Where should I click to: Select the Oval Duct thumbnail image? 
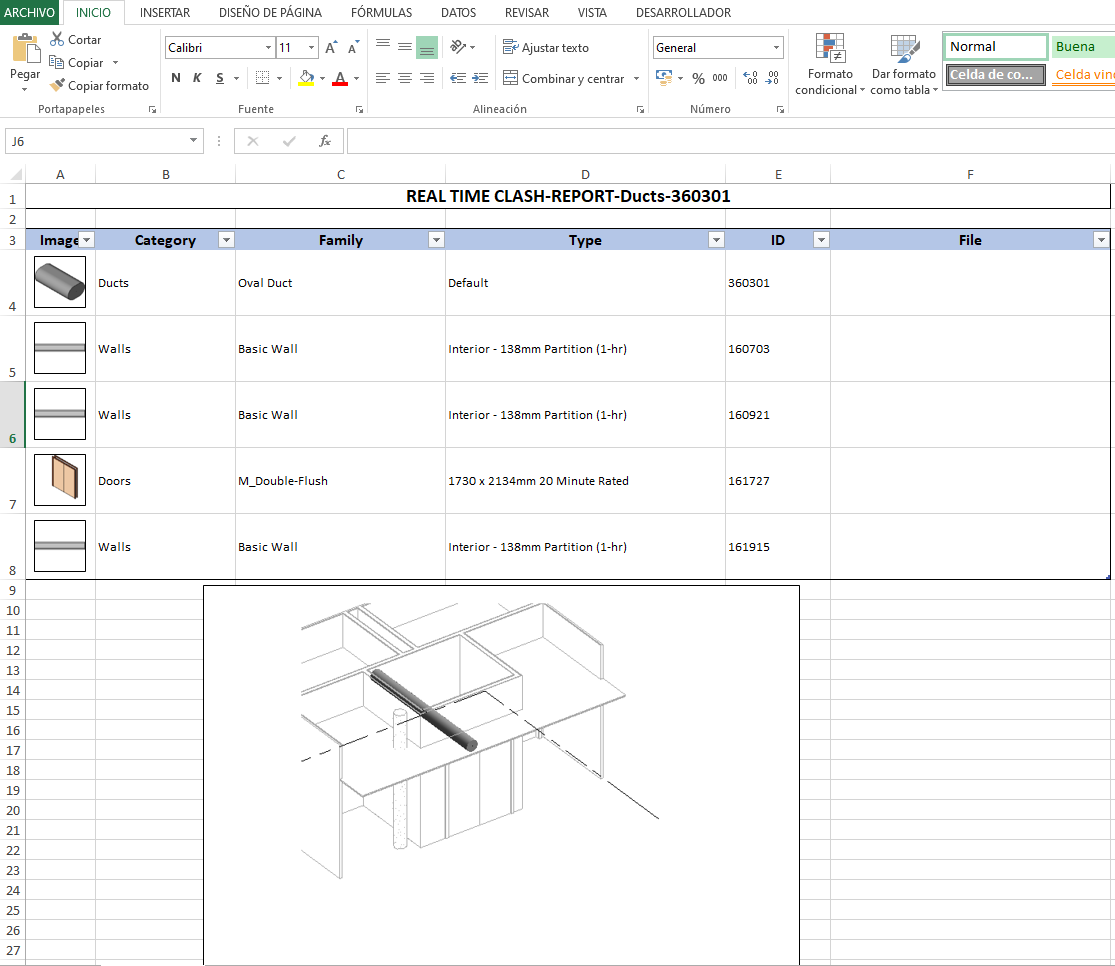tap(60, 282)
